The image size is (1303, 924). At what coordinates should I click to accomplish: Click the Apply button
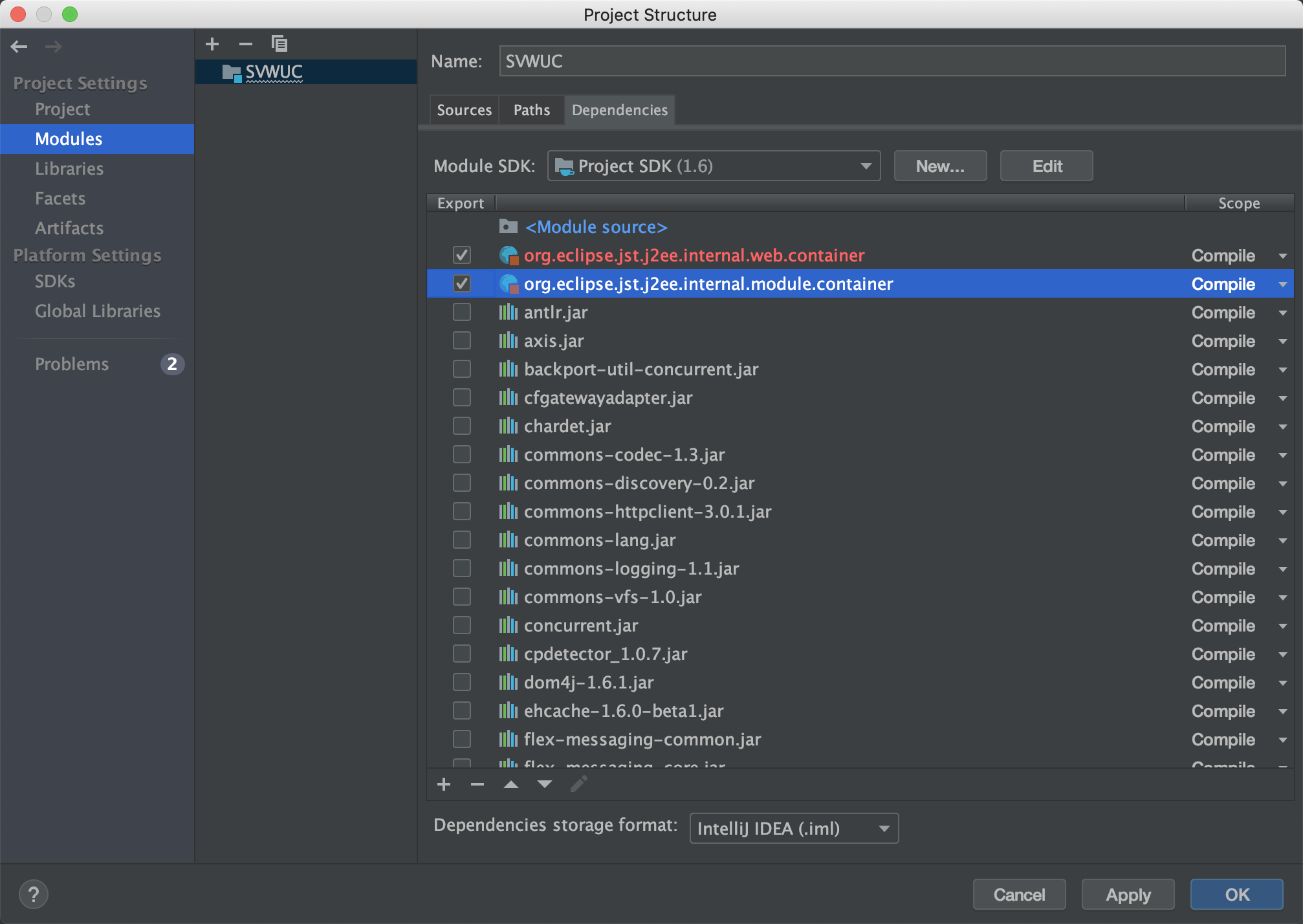click(1128, 895)
